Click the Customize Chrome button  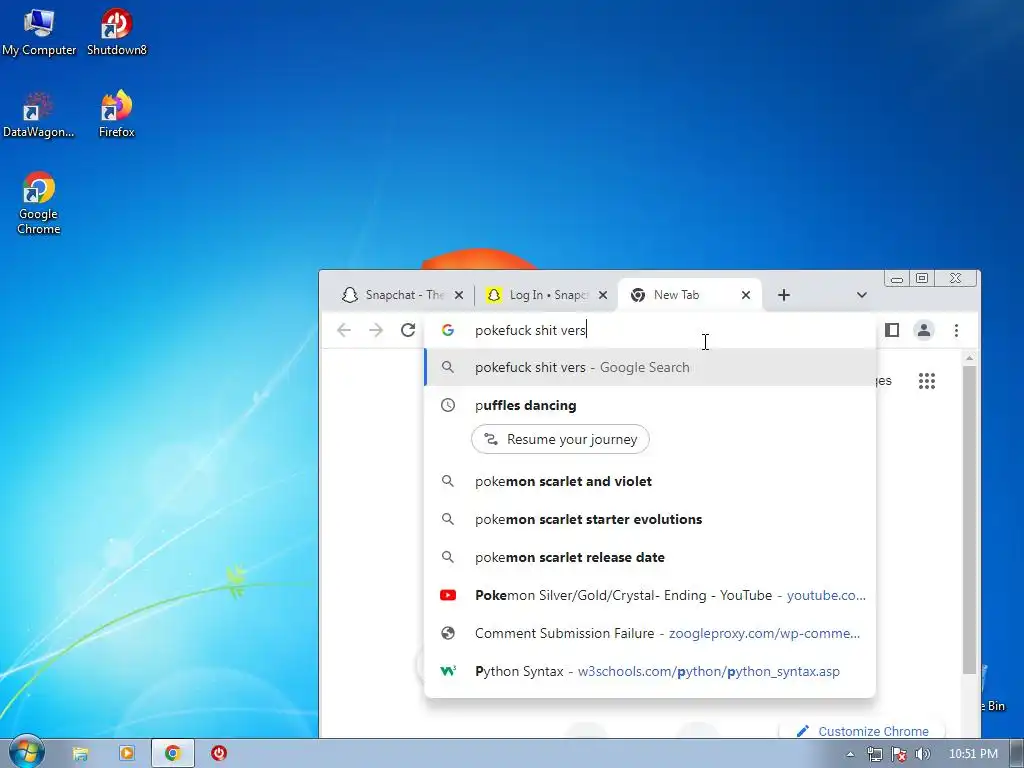coord(863,731)
